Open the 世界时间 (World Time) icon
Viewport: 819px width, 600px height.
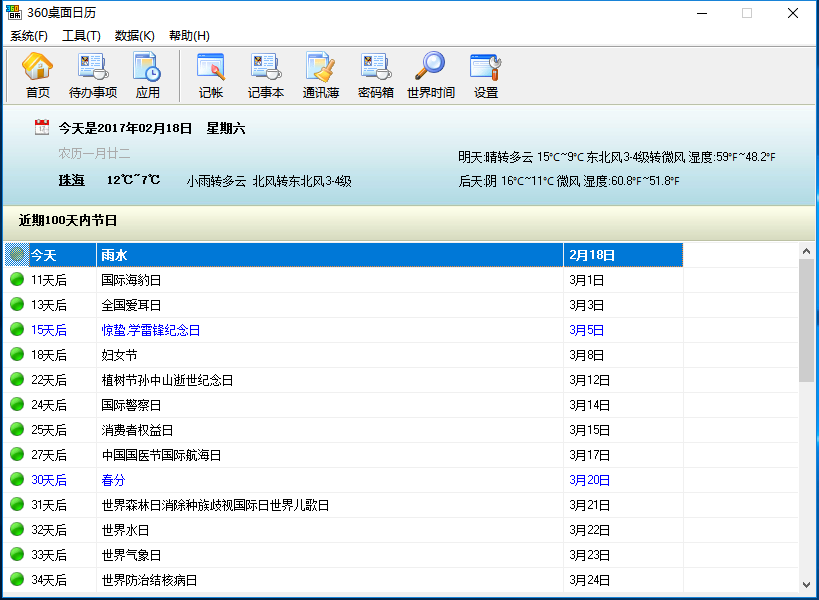tap(429, 77)
